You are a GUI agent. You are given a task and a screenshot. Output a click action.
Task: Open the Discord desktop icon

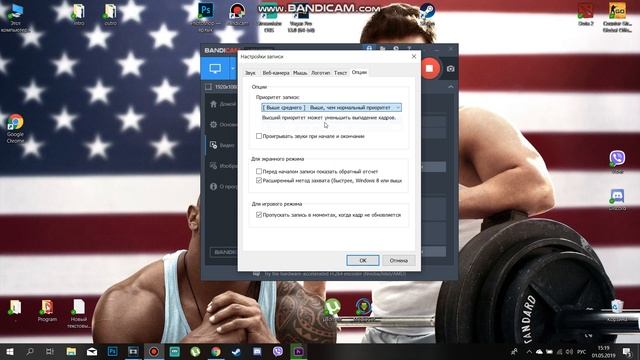point(617,200)
